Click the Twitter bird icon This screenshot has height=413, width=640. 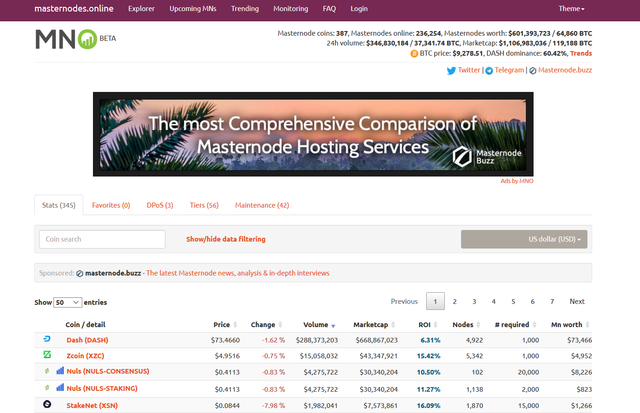pyautogui.click(x=451, y=71)
